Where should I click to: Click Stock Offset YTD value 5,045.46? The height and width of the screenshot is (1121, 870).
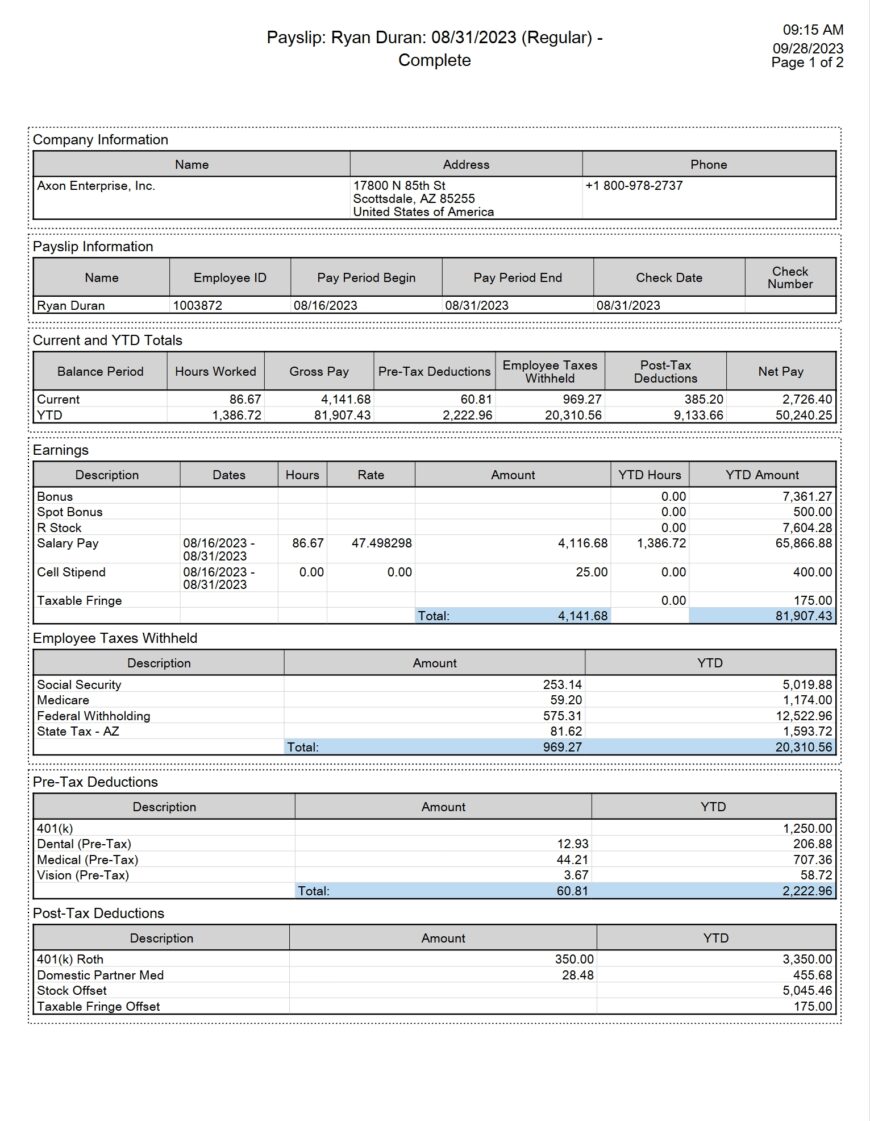[x=807, y=991]
